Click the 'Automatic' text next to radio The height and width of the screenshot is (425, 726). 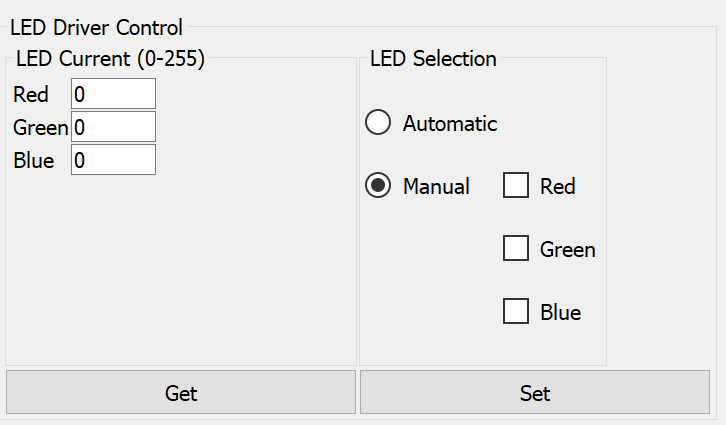pos(450,124)
